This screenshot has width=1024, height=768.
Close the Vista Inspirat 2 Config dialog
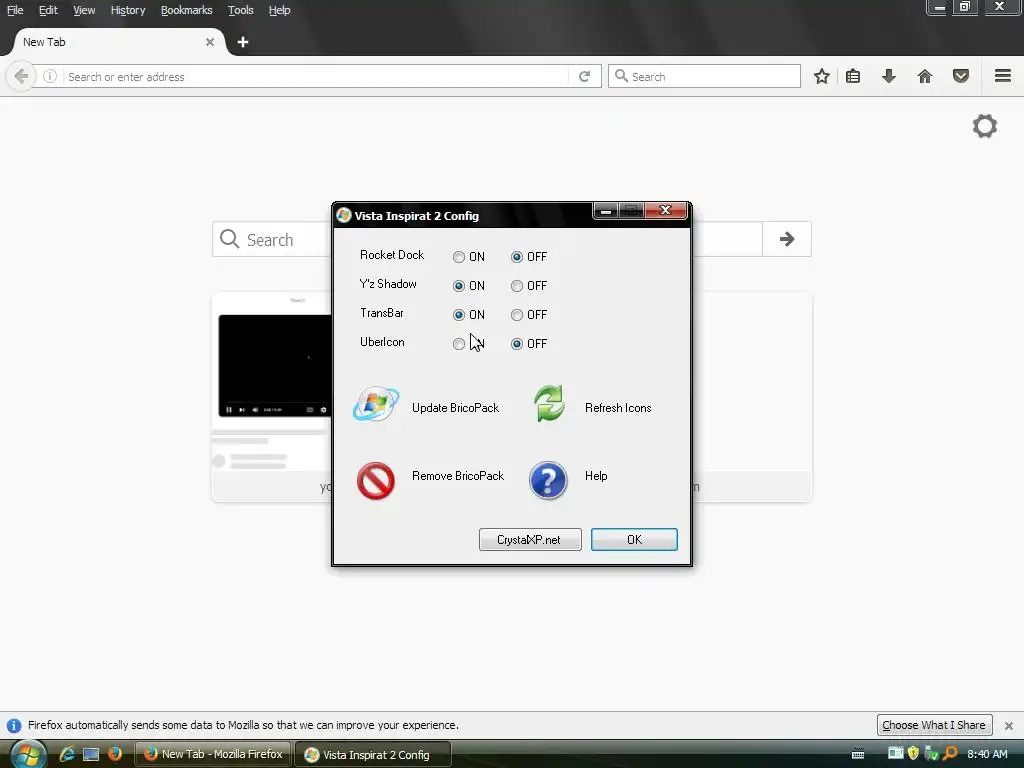click(665, 210)
